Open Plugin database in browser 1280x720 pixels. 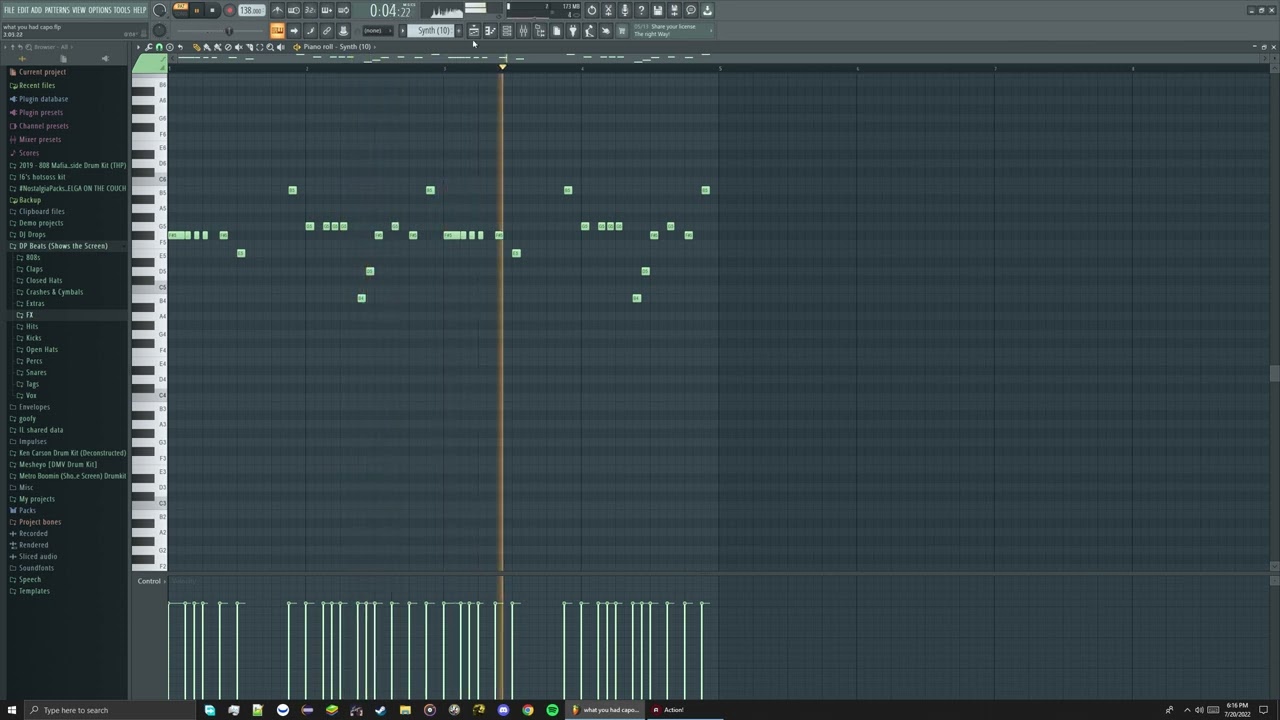(43, 99)
